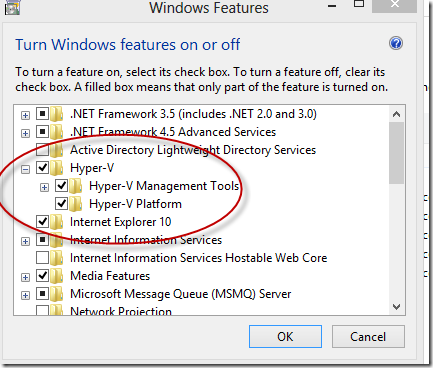Screen dimensions: 433x368
Task: Uncheck the Media Features checkbox
Action: (x=42, y=276)
